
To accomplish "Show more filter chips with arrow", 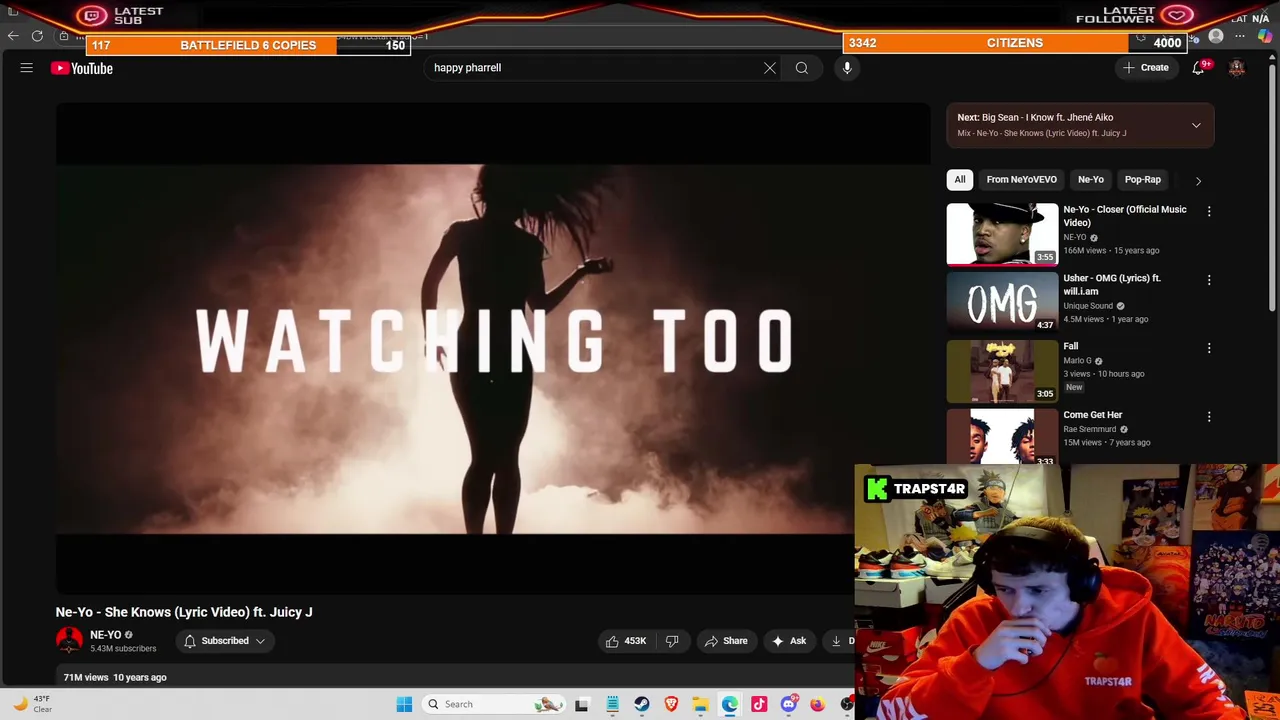I will point(1198,181).
